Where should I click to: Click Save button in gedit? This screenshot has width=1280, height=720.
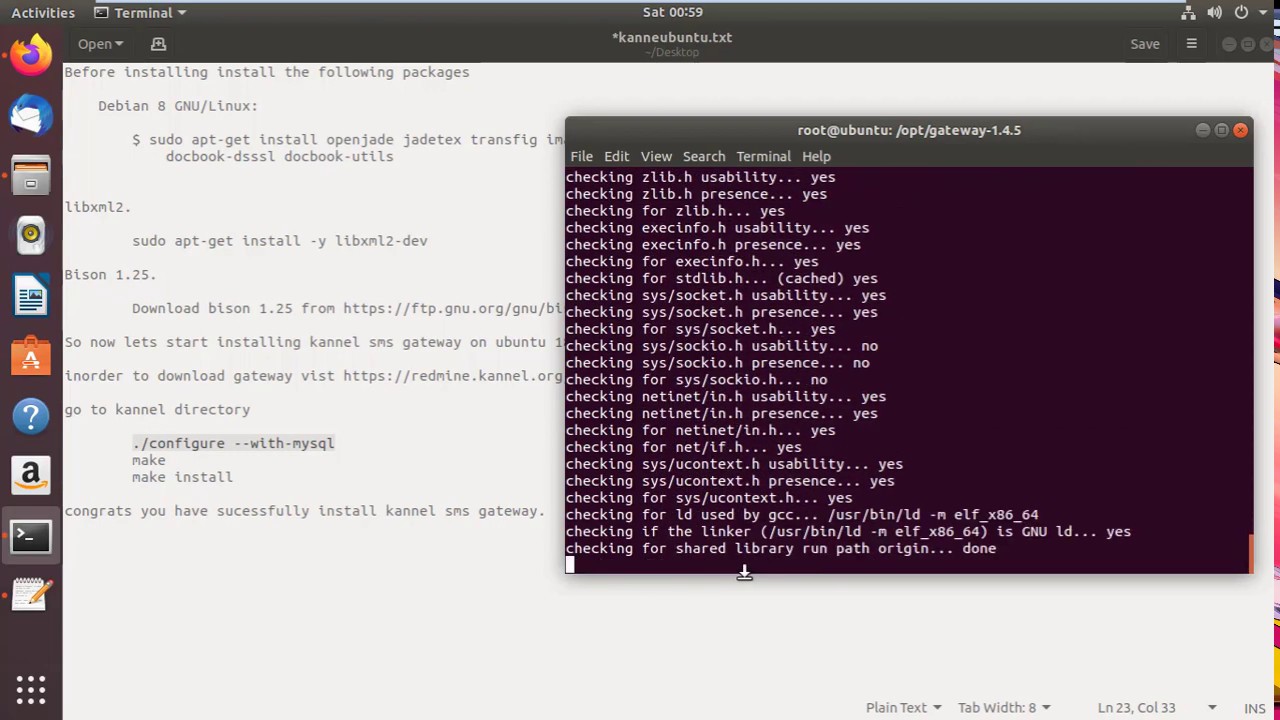[x=1145, y=44]
